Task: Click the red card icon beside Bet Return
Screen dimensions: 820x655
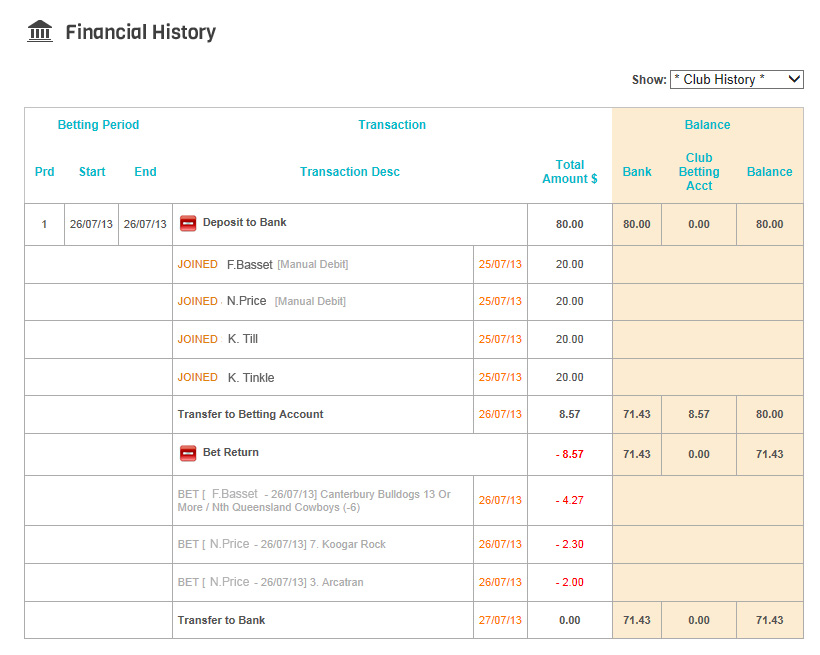Action: point(188,452)
